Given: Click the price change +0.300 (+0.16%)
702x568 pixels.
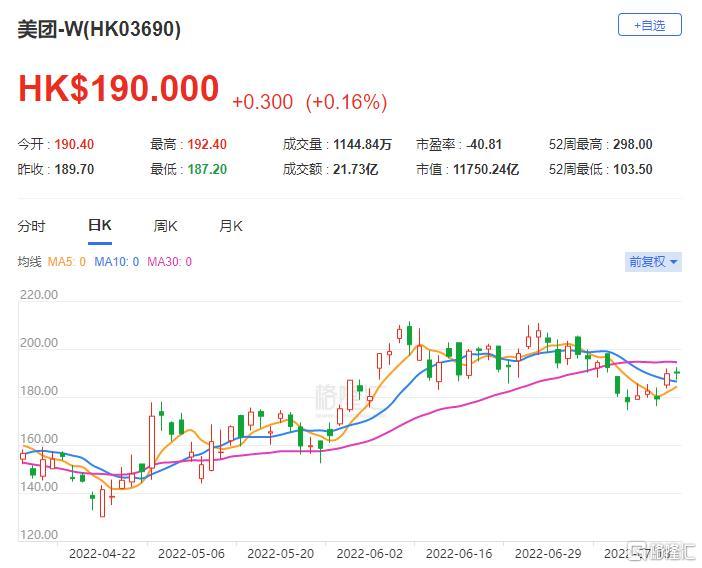Looking at the screenshot, I should [x=310, y=102].
